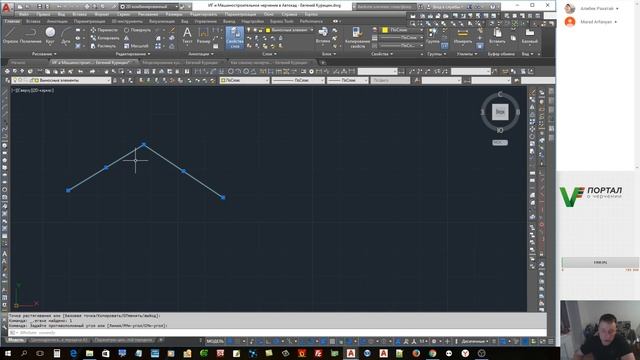
Task: Open Layer Properties (Свойства слоя)
Action: point(235,38)
